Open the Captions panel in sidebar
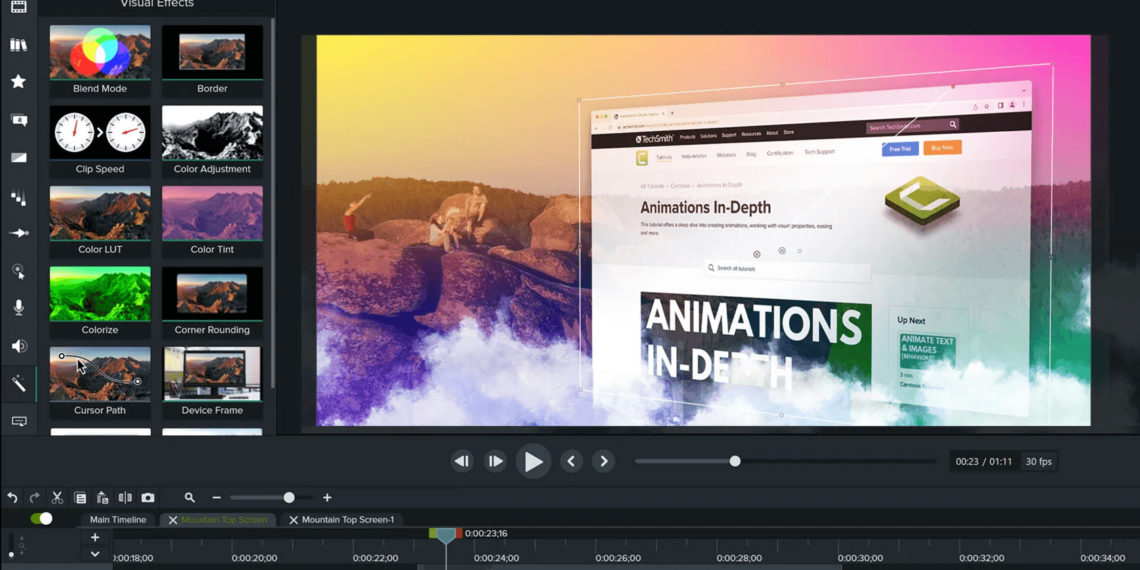 [19, 421]
